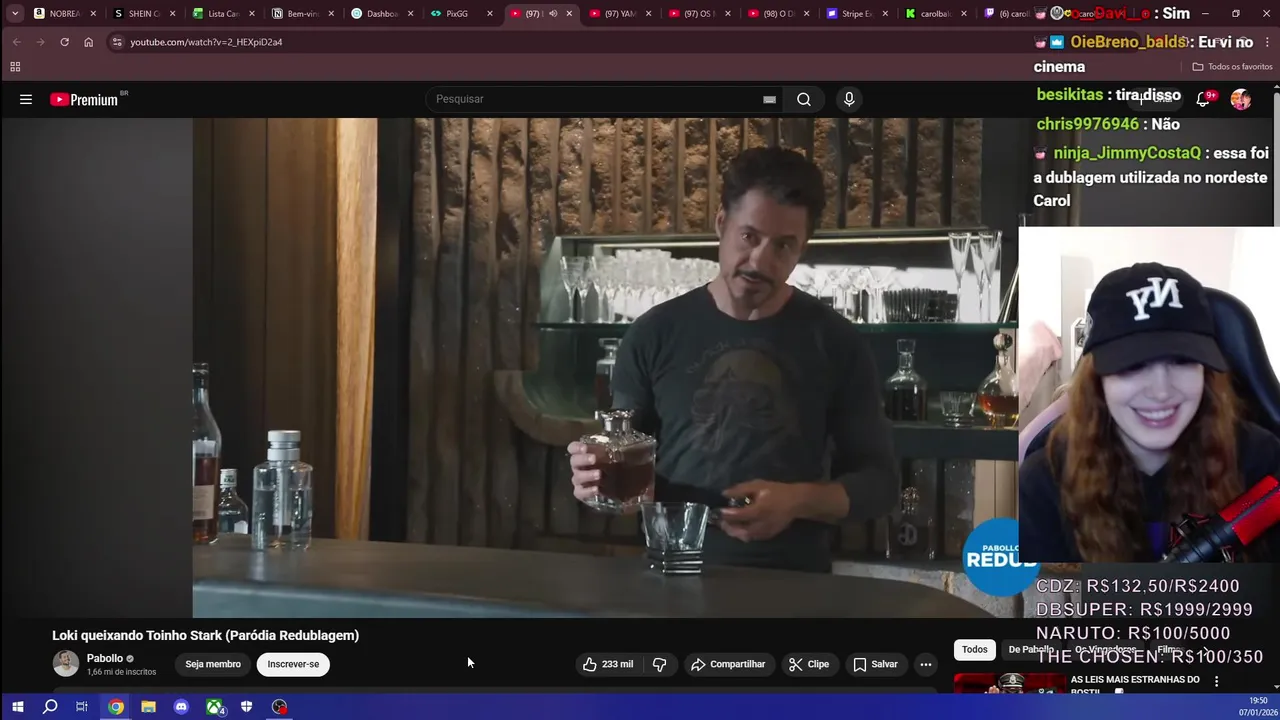This screenshot has height=720, width=1280.
Task: Click Inscrever-se to subscribe
Action: pyautogui.click(x=293, y=664)
